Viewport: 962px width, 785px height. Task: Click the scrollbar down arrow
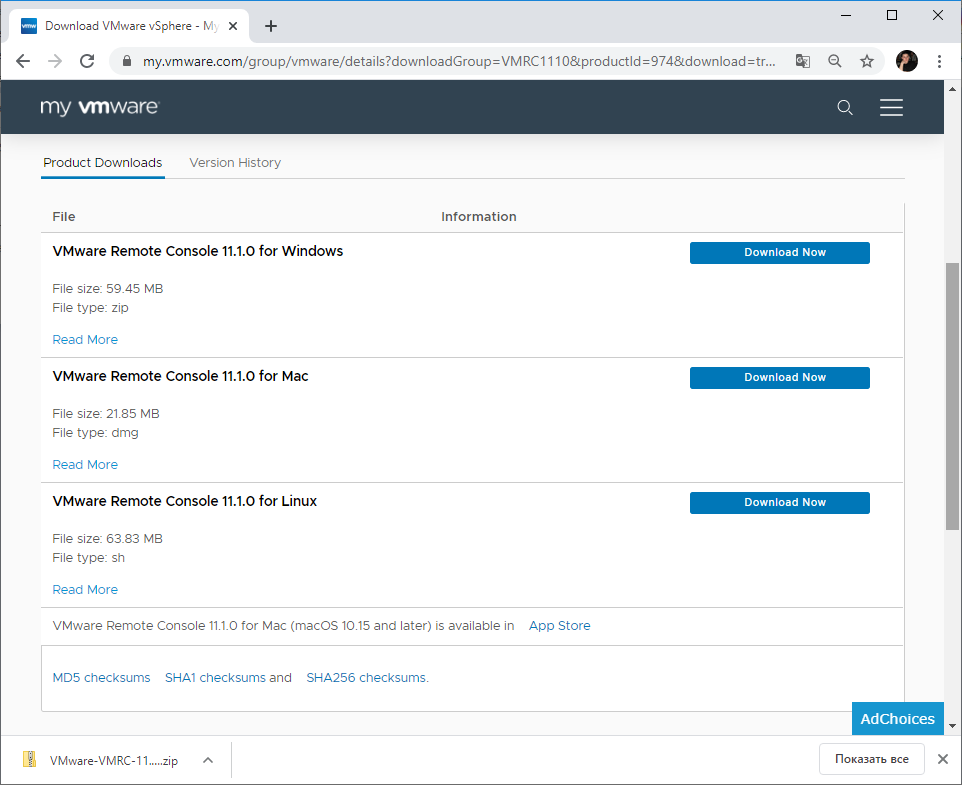click(952, 726)
